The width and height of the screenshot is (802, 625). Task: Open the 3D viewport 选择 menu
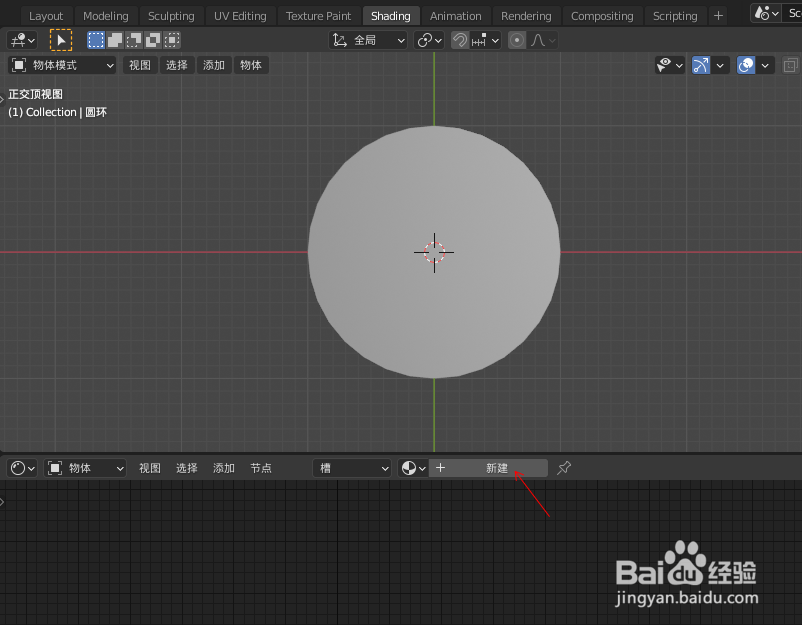pos(176,65)
